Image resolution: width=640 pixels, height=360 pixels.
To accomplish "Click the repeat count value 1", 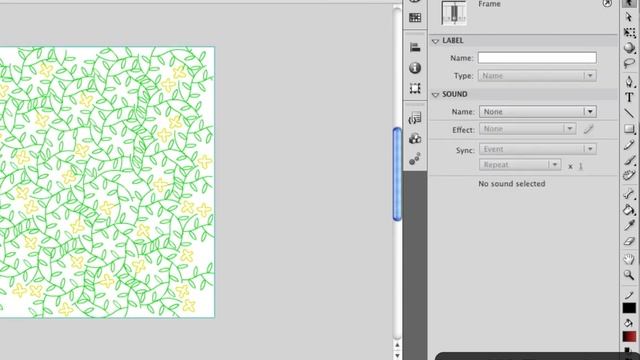I will (580, 166).
